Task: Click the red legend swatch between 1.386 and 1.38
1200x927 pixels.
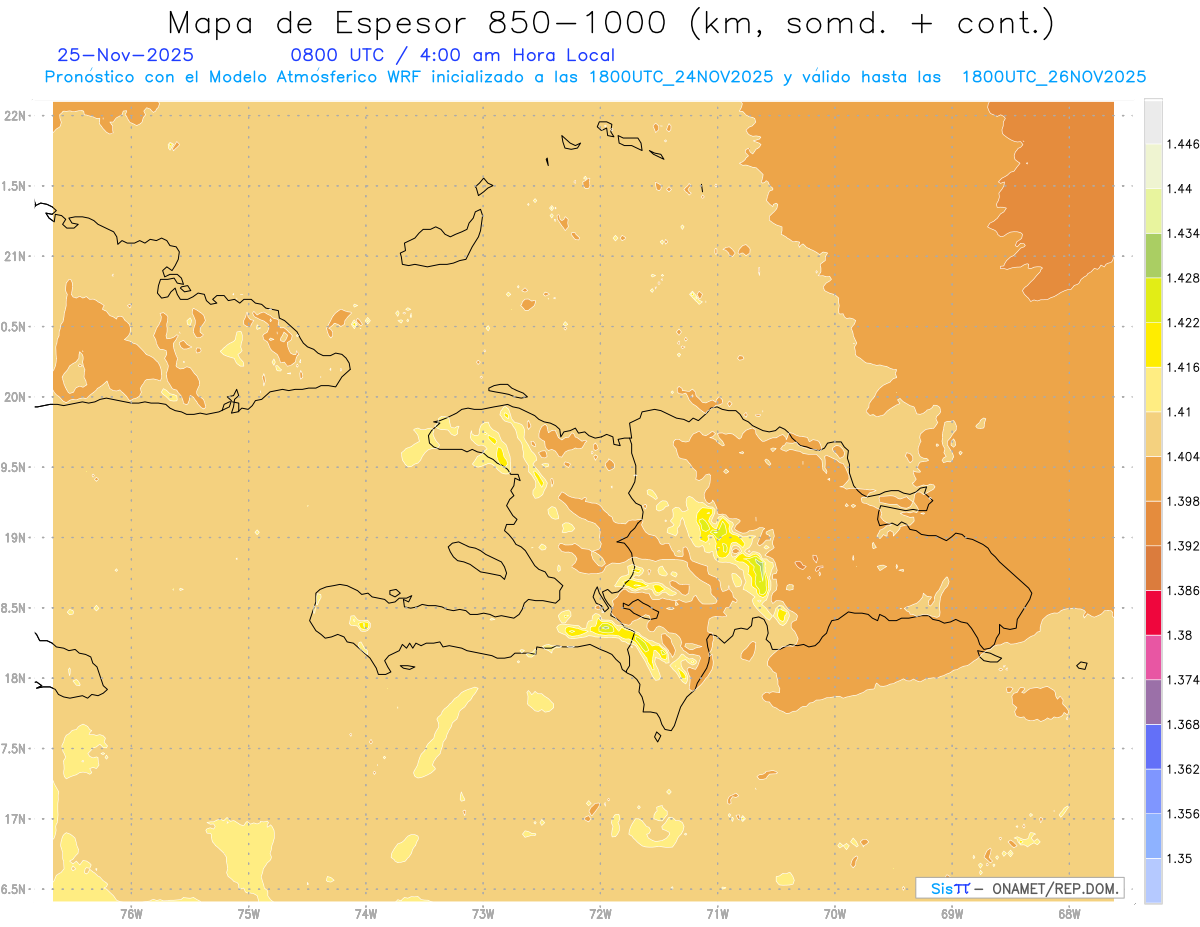Action: [1153, 612]
